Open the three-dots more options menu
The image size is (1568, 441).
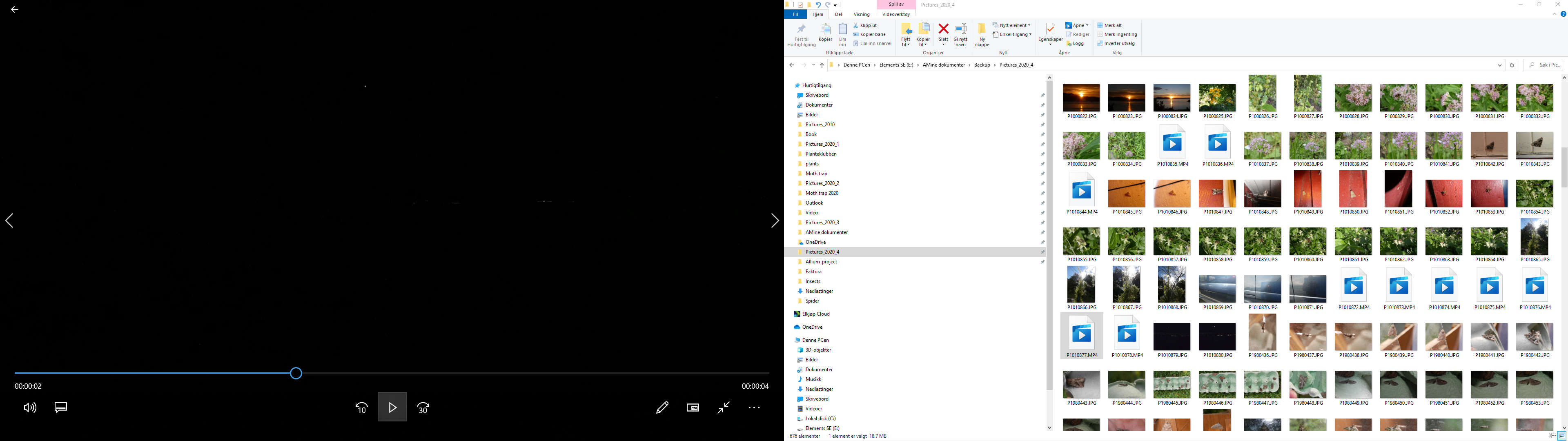point(754,408)
